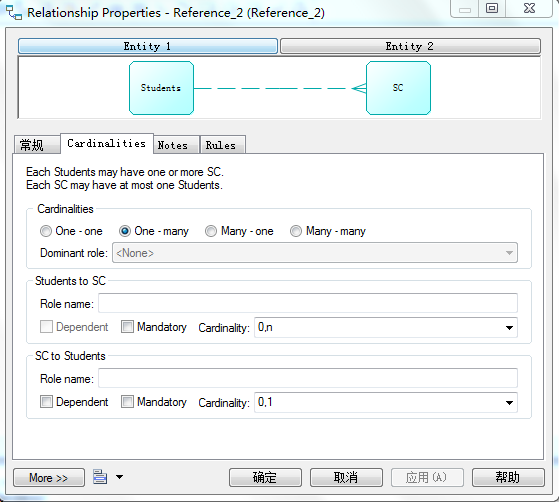Click the 确定 (OK) button
The height and width of the screenshot is (502, 559).
[265, 478]
